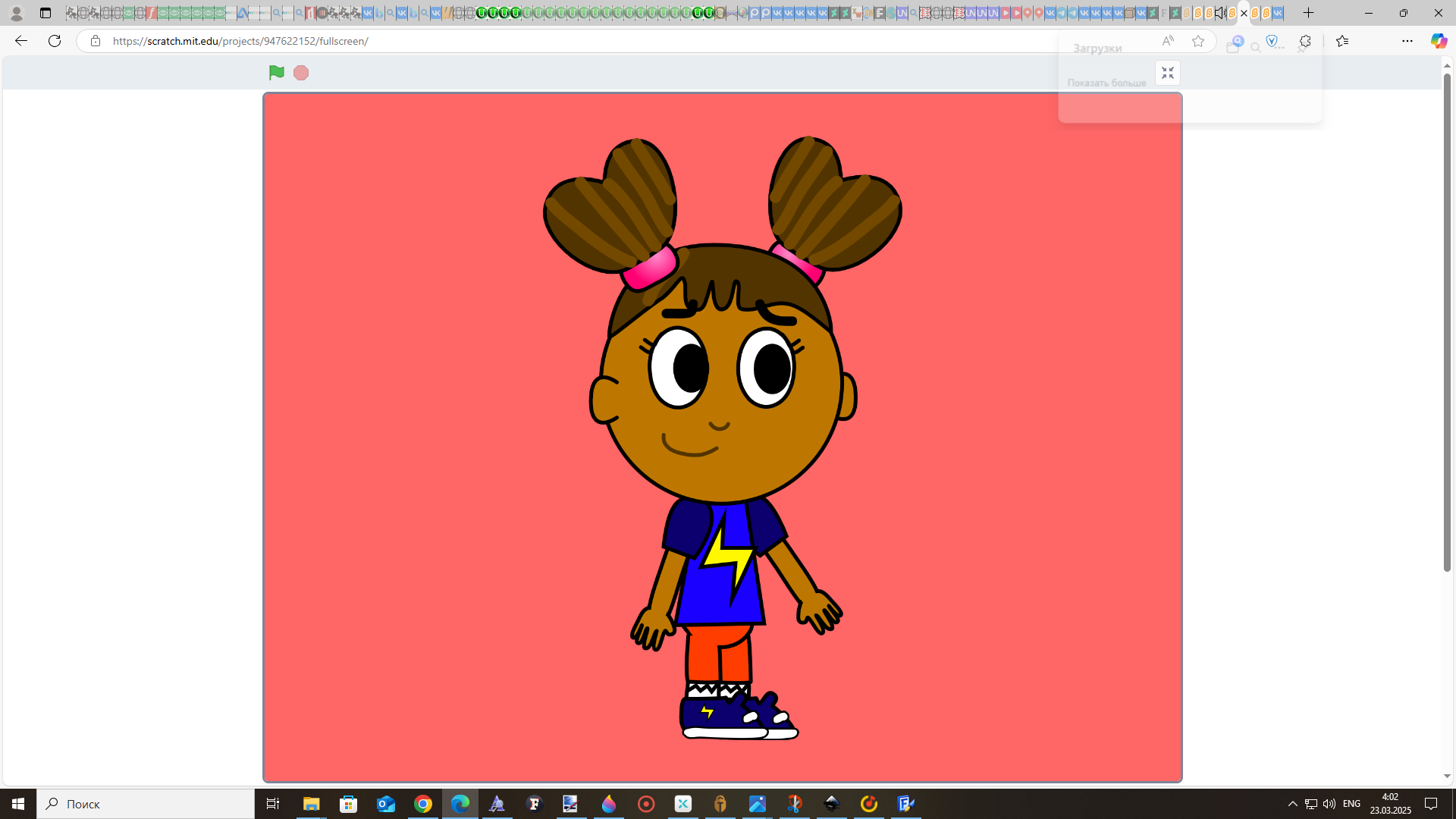Exit Scratch fullscreen mode
This screenshot has width=1456, height=819.
(1168, 73)
